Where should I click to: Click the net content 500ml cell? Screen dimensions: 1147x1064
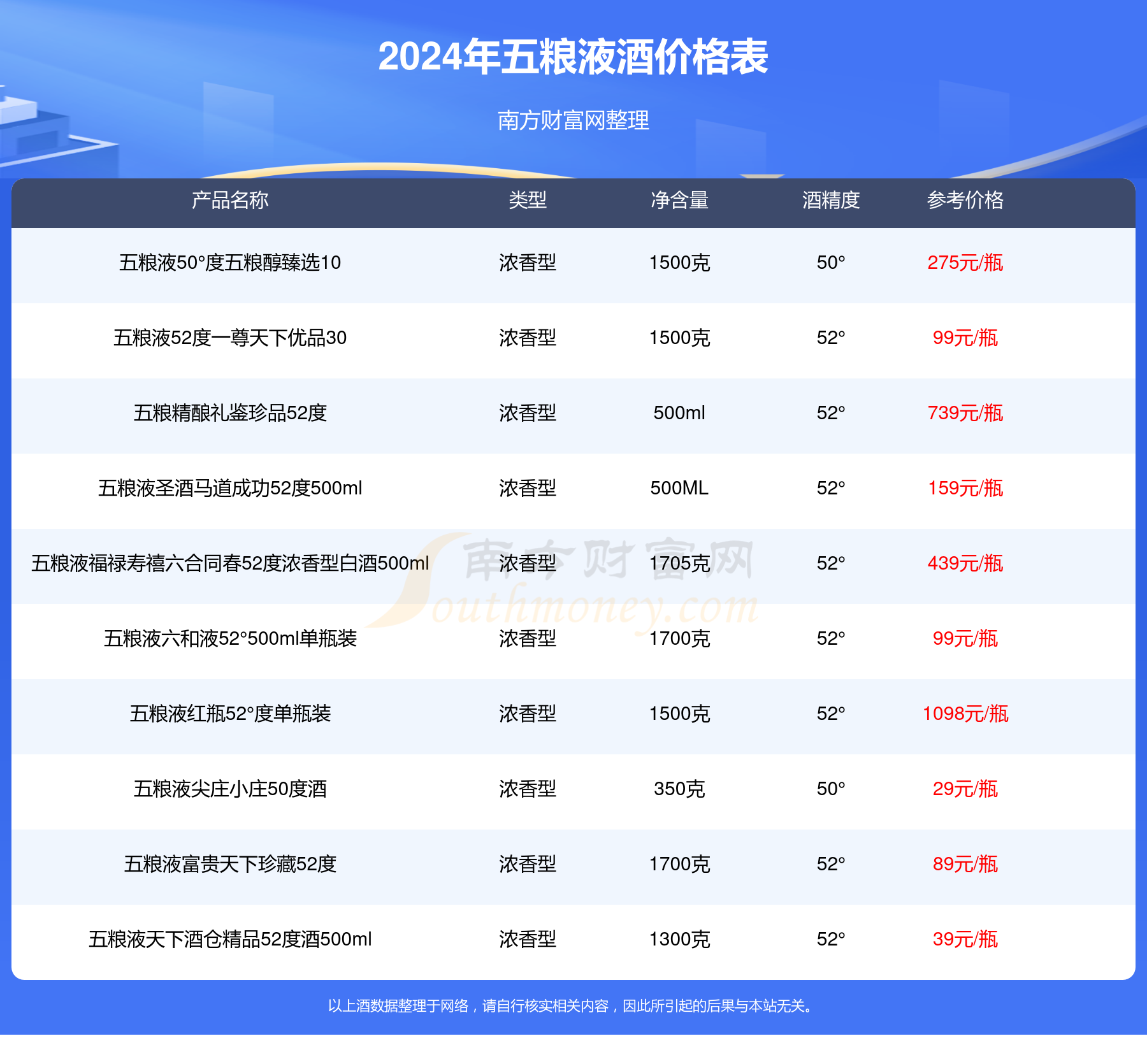tap(679, 413)
